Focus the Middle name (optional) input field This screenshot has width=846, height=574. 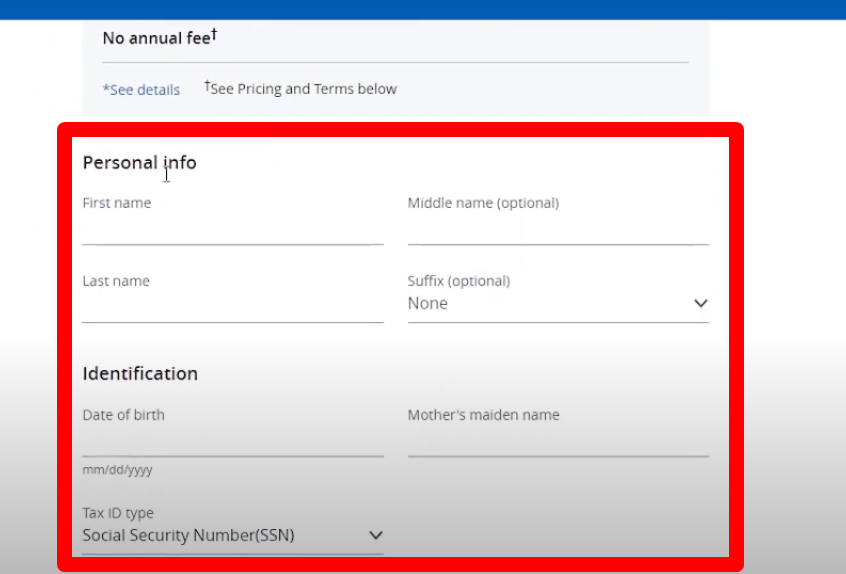(558, 230)
